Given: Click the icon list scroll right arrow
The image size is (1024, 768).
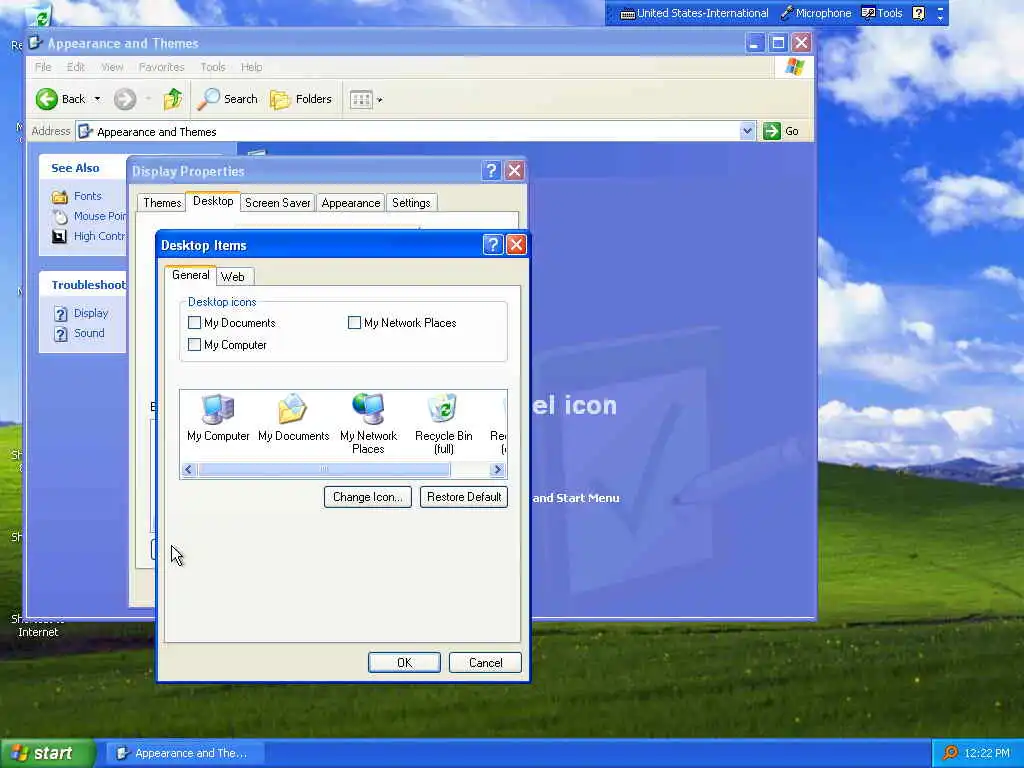Looking at the screenshot, I should [x=497, y=469].
